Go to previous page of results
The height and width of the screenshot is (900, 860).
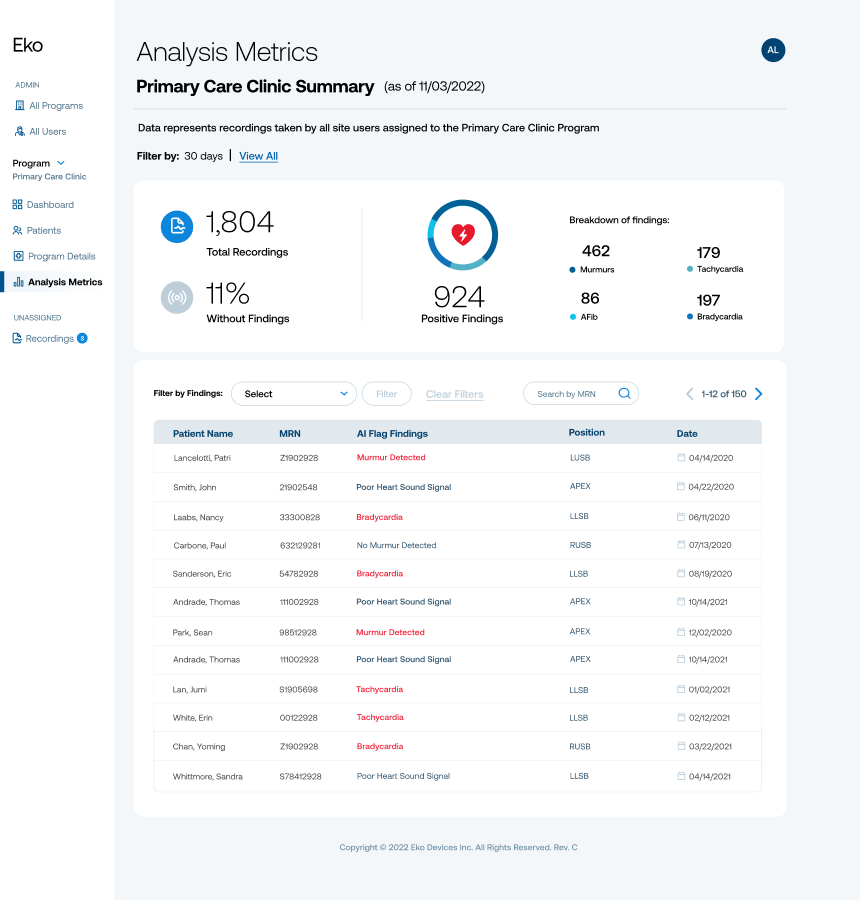[689, 394]
